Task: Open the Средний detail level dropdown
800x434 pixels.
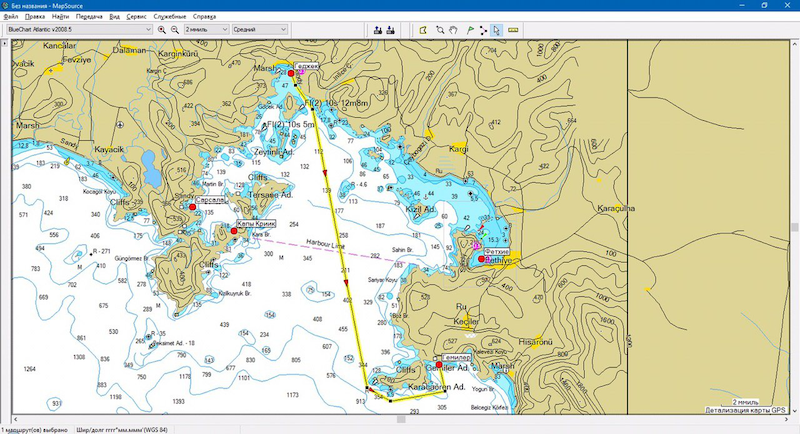Action: [x=260, y=30]
